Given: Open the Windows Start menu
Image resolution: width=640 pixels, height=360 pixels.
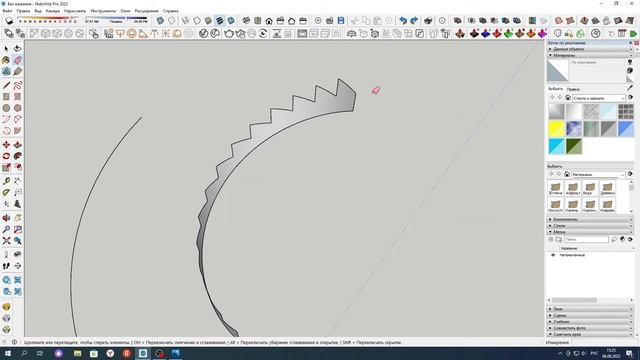Looking at the screenshot, I should (x=8, y=353).
